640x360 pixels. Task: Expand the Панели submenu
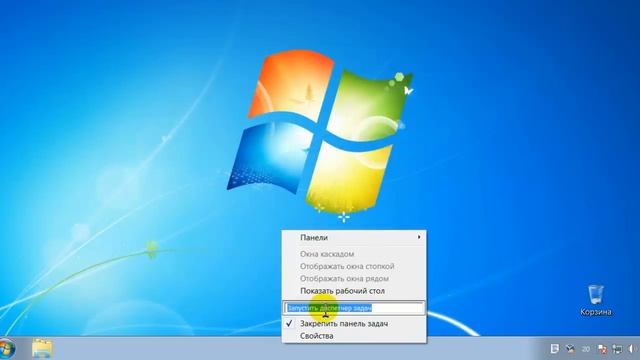pos(354,237)
